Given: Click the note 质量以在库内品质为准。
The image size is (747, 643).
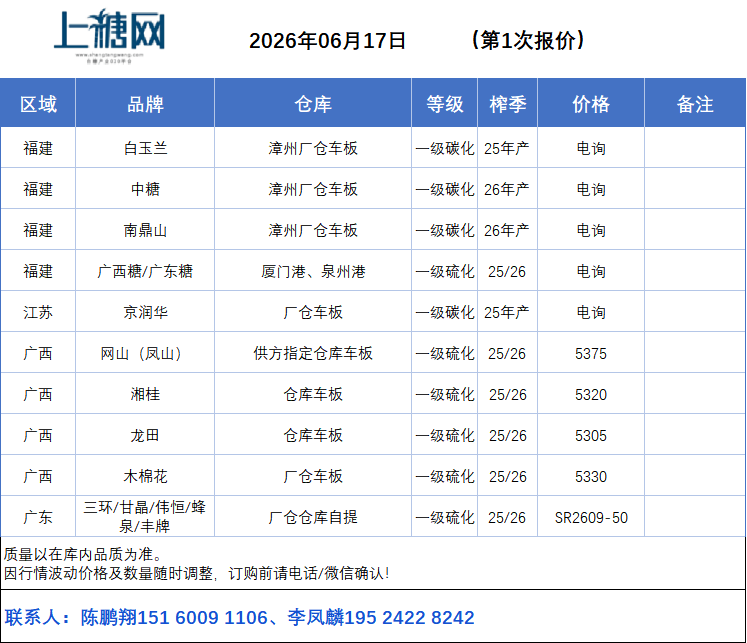Looking at the screenshot, I should (85, 554).
